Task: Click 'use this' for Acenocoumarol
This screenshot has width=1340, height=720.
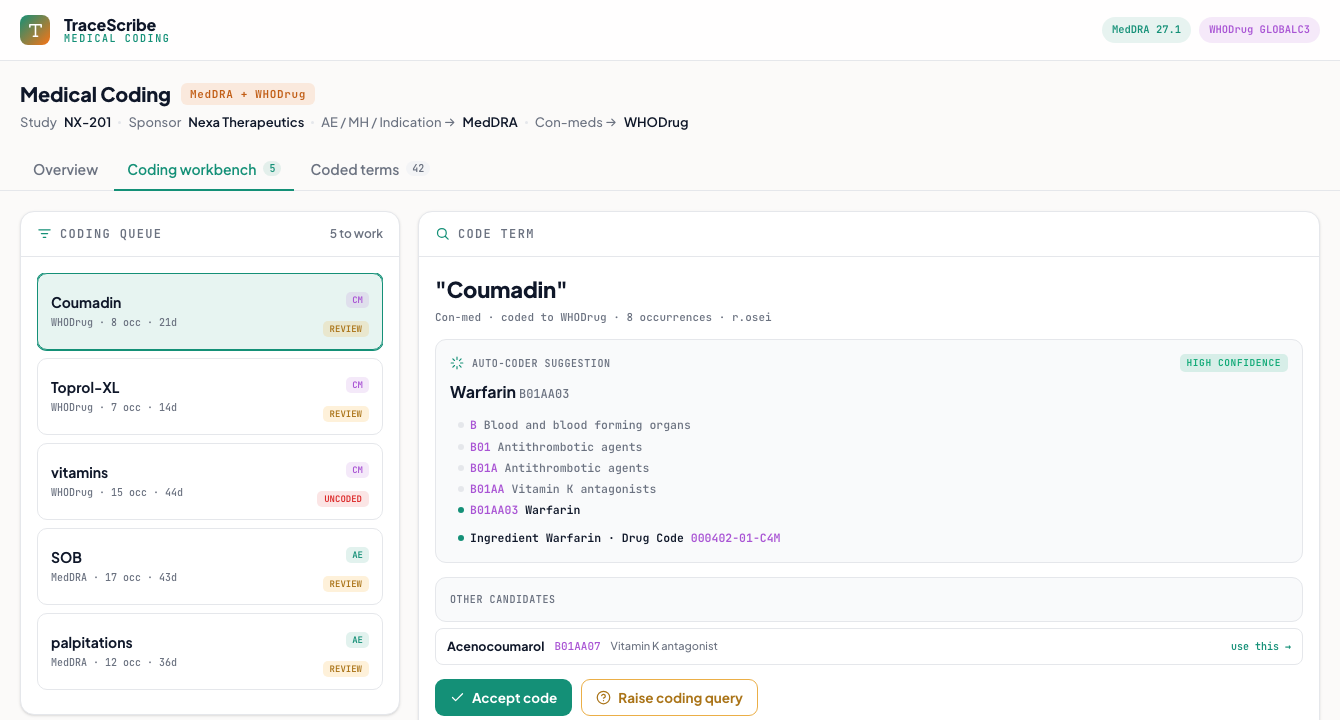Action: 1260,647
